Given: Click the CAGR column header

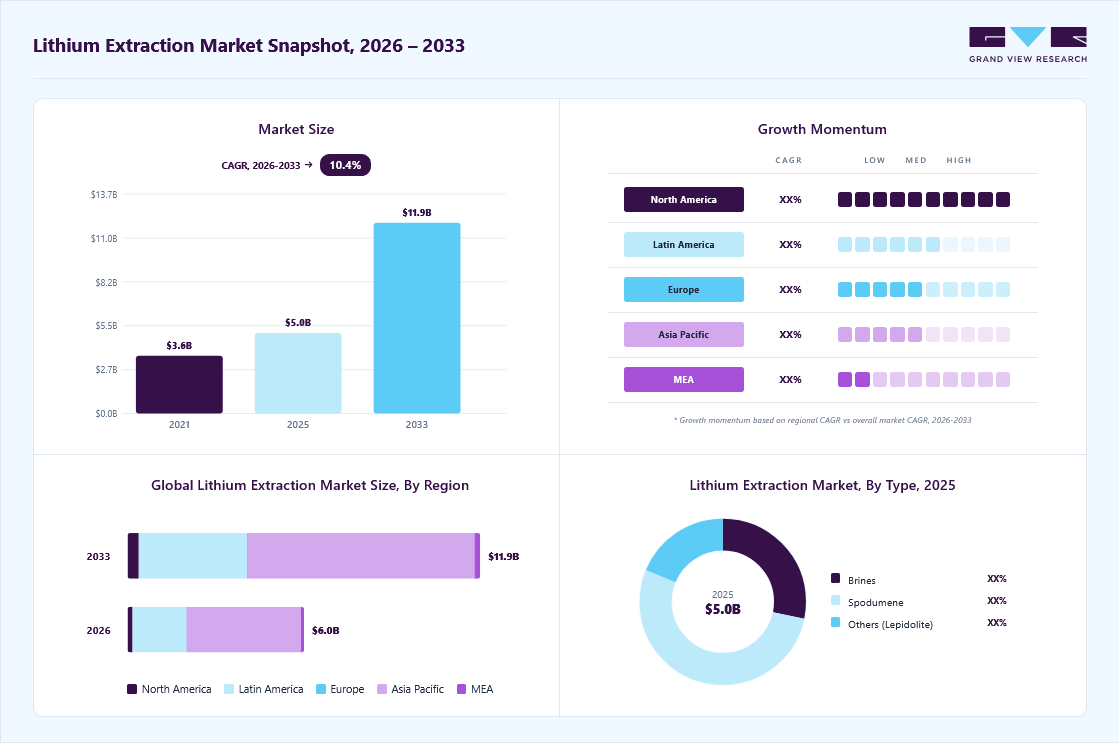Looking at the screenshot, I should click(x=789, y=161).
